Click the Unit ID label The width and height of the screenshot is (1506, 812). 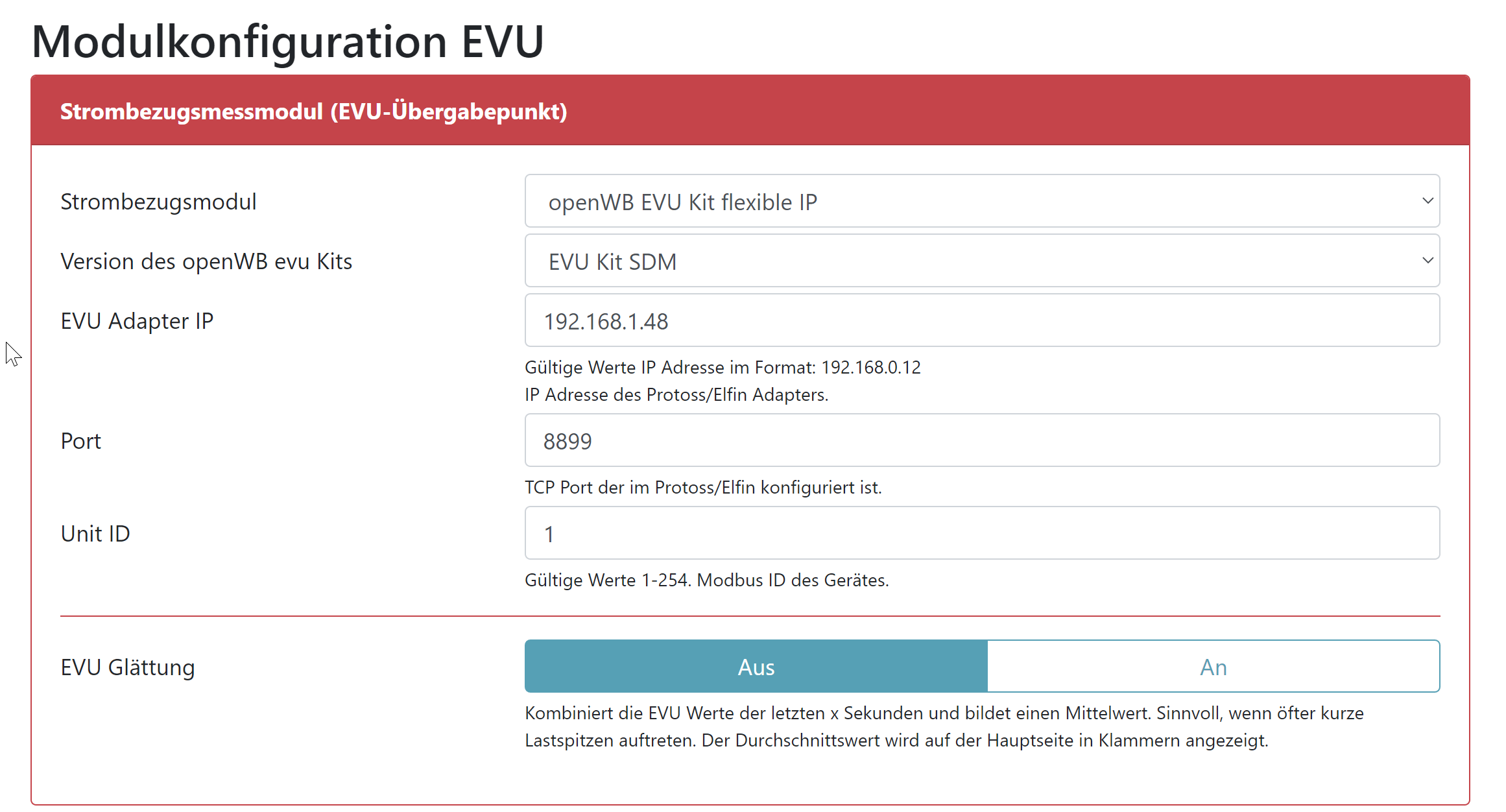coord(95,534)
